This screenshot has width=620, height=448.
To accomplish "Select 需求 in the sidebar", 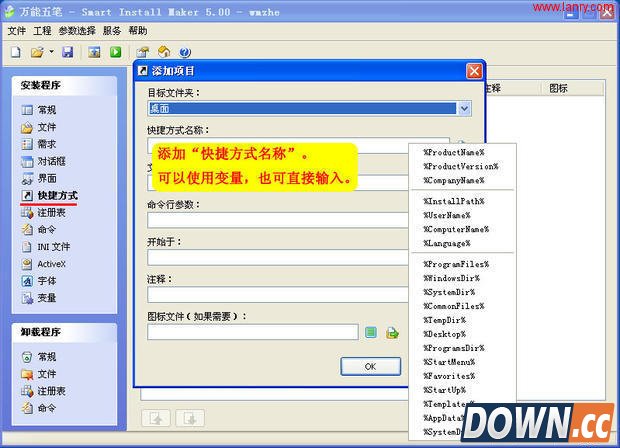I will coord(39,144).
